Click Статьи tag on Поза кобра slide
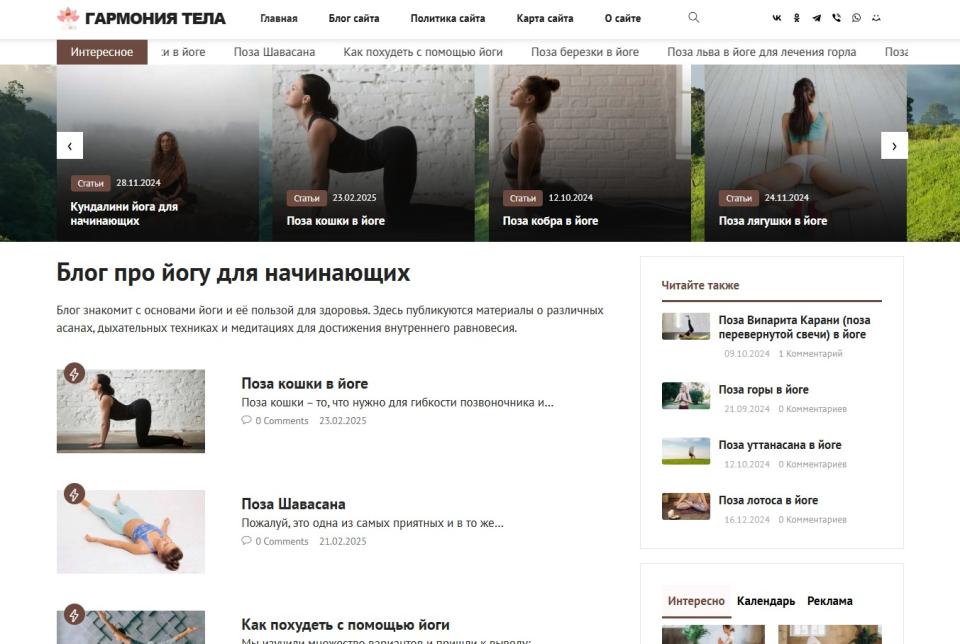This screenshot has width=960, height=644. 522,198
